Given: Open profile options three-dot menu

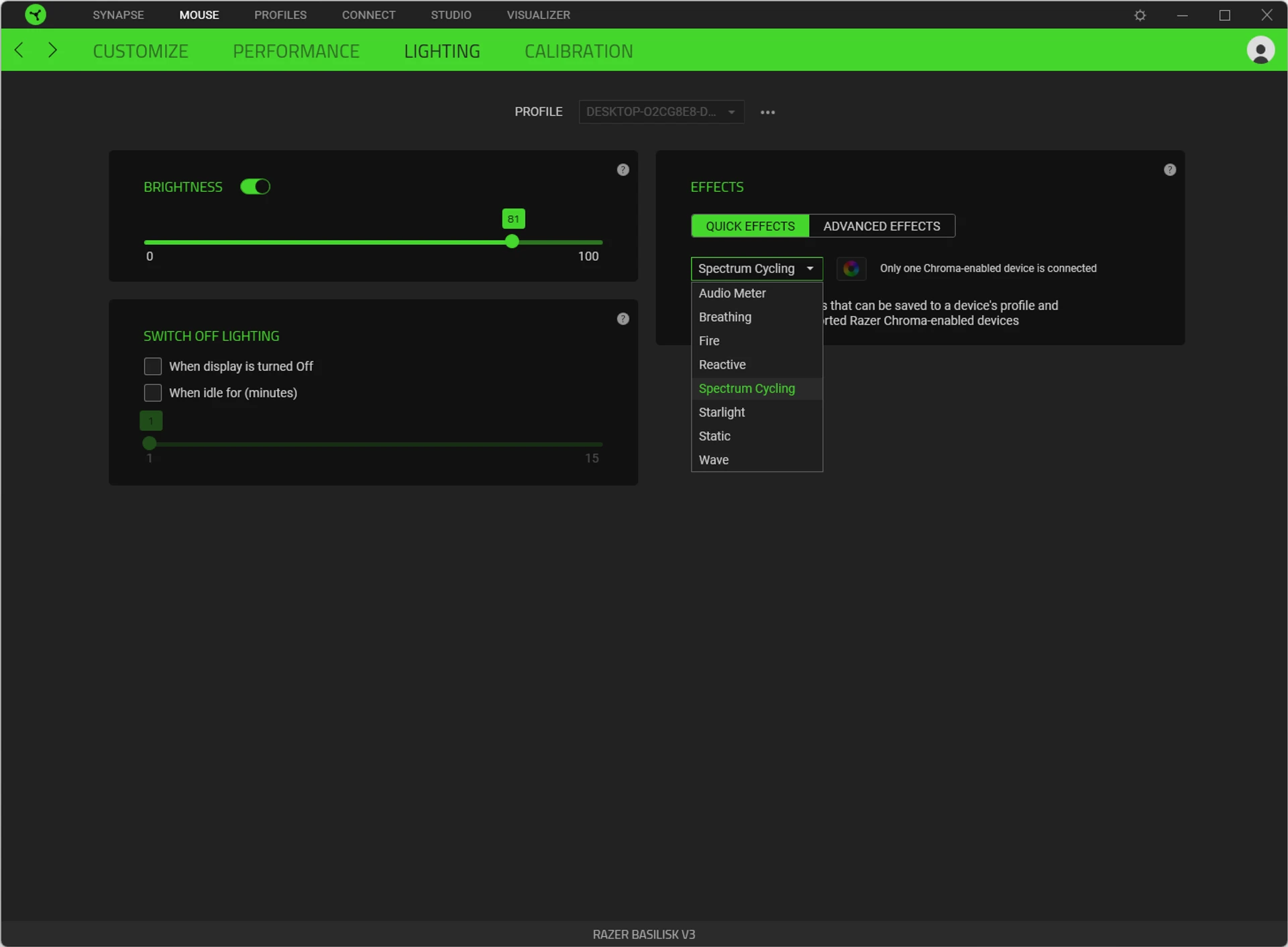Looking at the screenshot, I should point(767,112).
